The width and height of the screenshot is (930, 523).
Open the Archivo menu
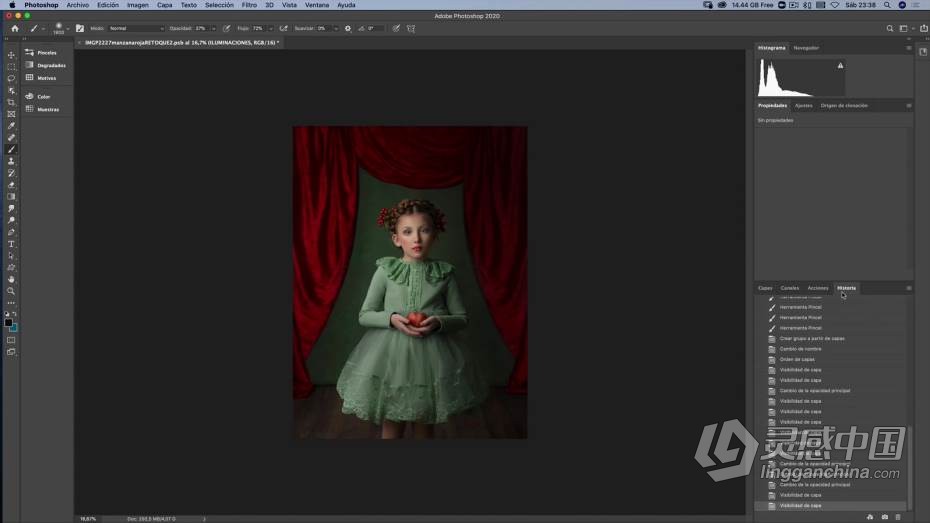tap(78, 5)
